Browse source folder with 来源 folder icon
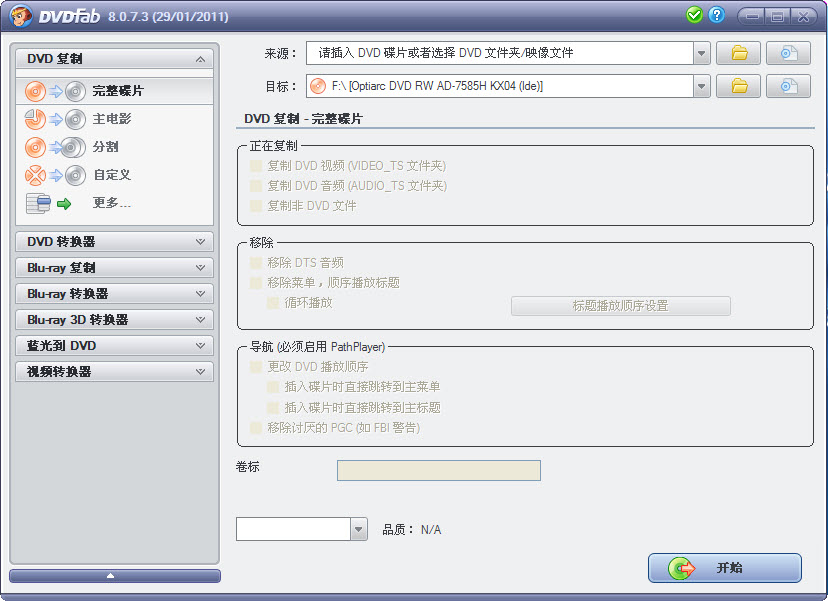Image resolution: width=828 pixels, height=601 pixels. (x=739, y=53)
